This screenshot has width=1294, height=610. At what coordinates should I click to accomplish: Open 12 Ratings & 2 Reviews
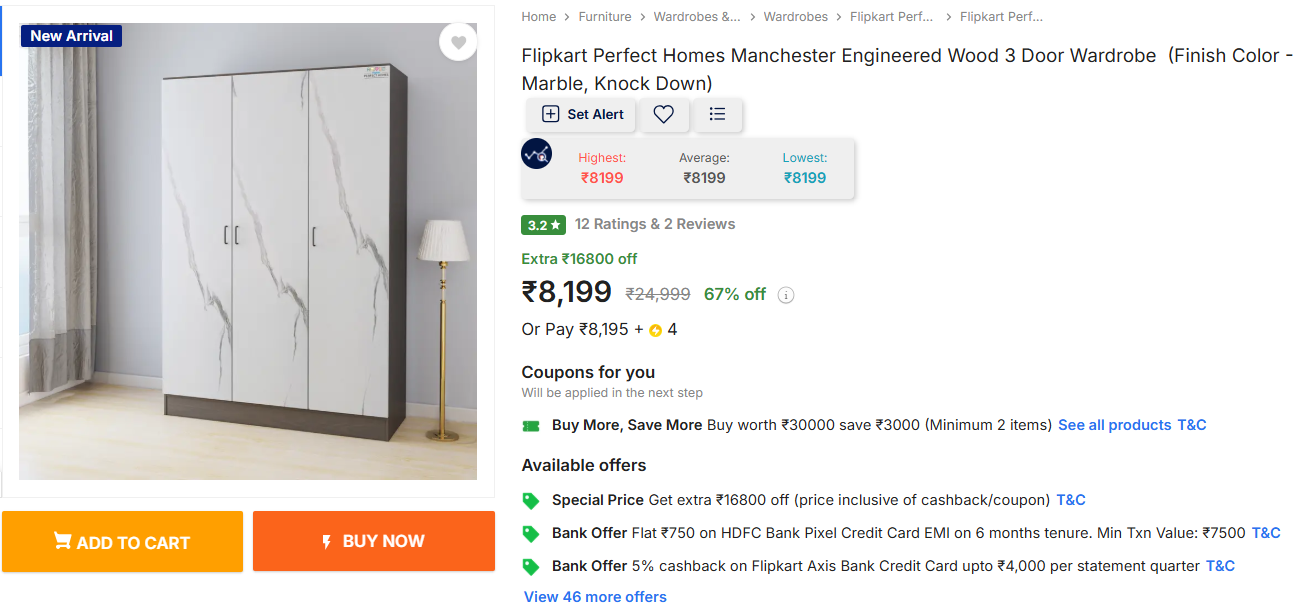pyautogui.click(x=654, y=224)
